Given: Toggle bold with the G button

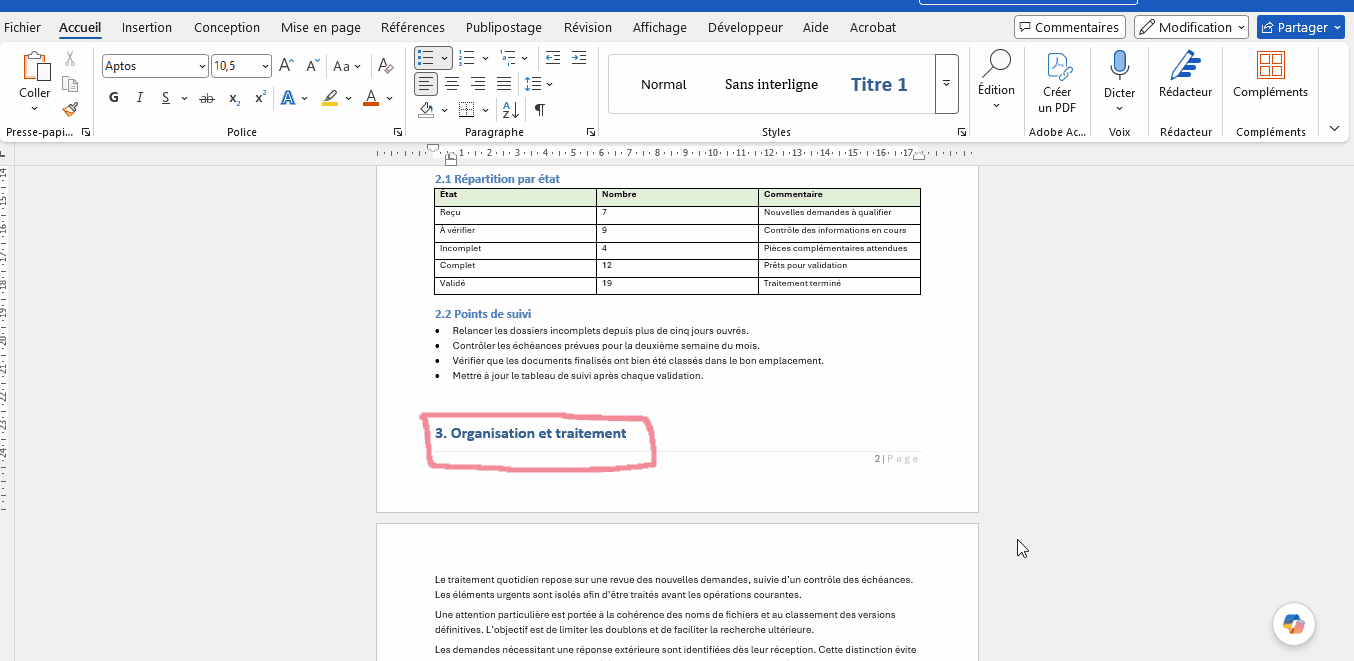Looking at the screenshot, I should point(113,98).
